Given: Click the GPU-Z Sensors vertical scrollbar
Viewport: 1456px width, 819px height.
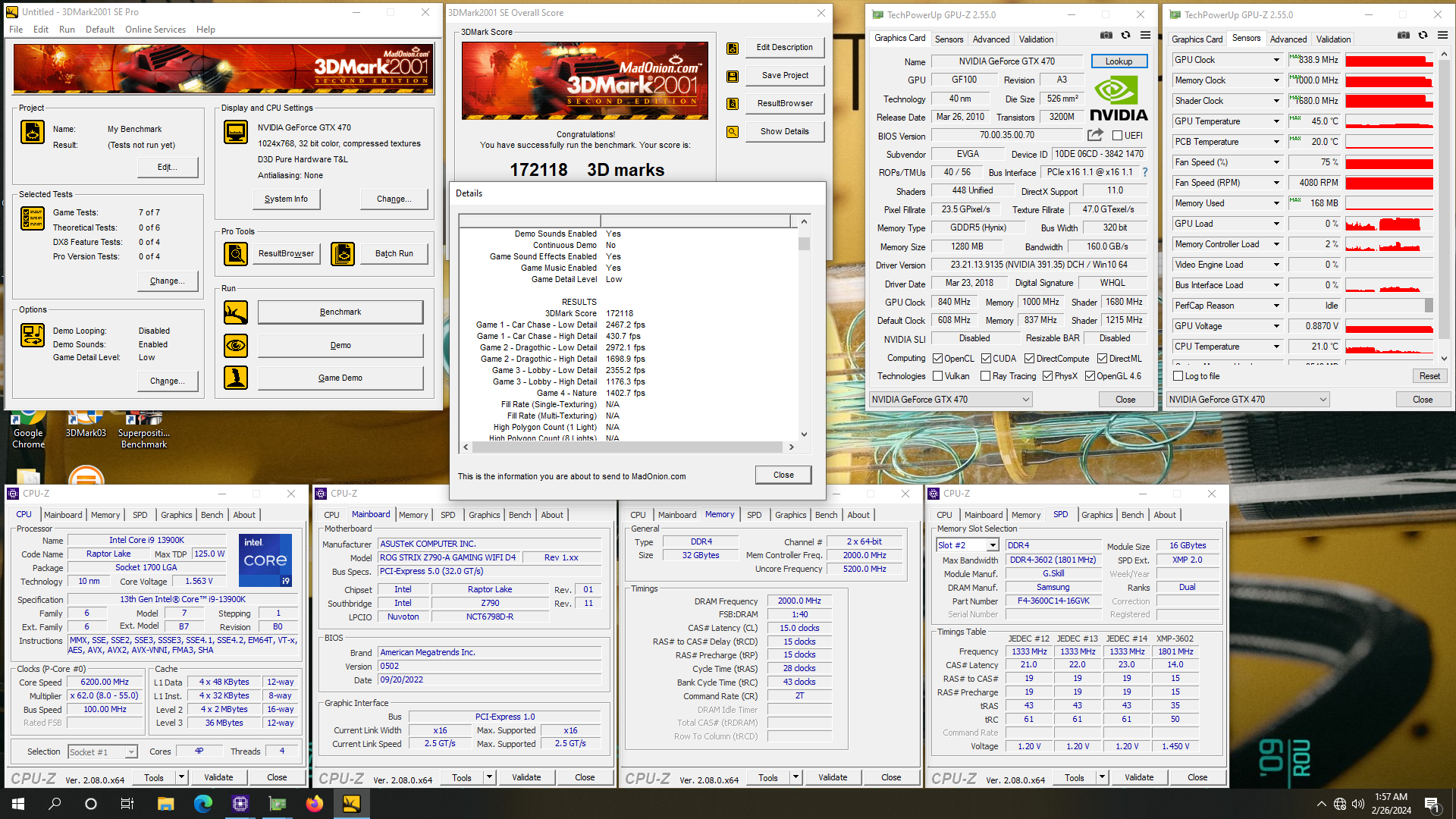Looking at the screenshot, I should pyautogui.click(x=1444, y=205).
